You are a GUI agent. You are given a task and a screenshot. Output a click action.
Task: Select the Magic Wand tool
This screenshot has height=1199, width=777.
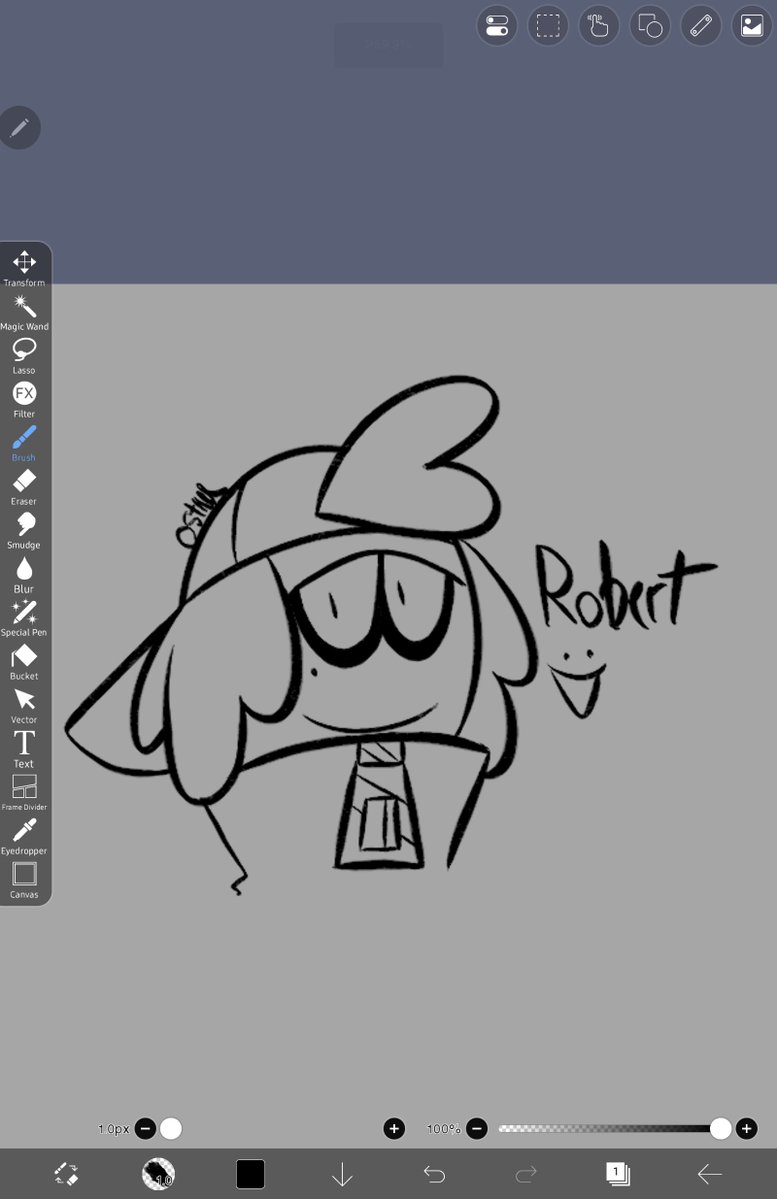click(24, 313)
